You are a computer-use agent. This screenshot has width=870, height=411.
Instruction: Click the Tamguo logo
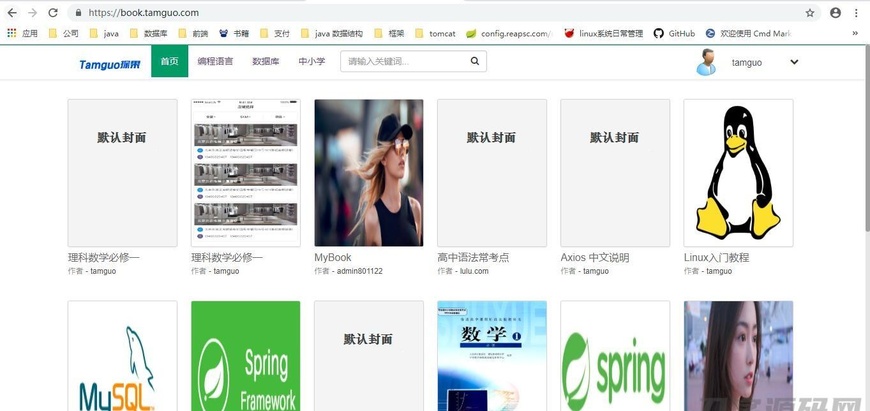110,63
